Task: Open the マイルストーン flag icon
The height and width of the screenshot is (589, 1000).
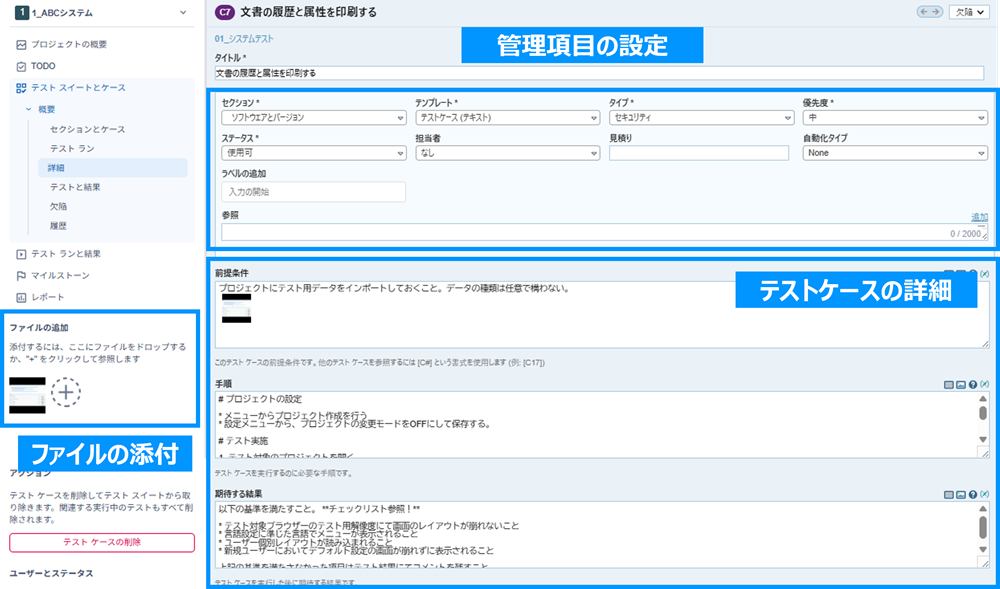Action: [21, 275]
